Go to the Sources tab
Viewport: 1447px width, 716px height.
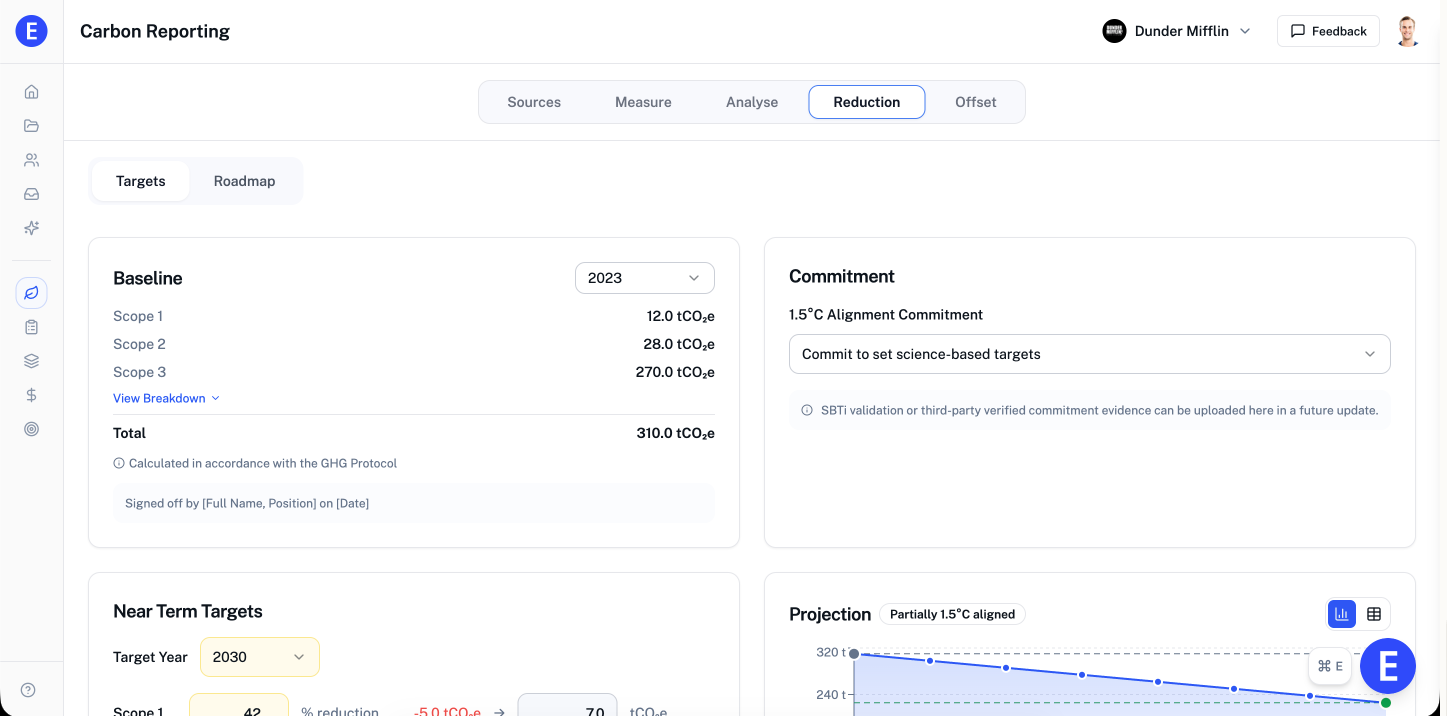point(534,102)
